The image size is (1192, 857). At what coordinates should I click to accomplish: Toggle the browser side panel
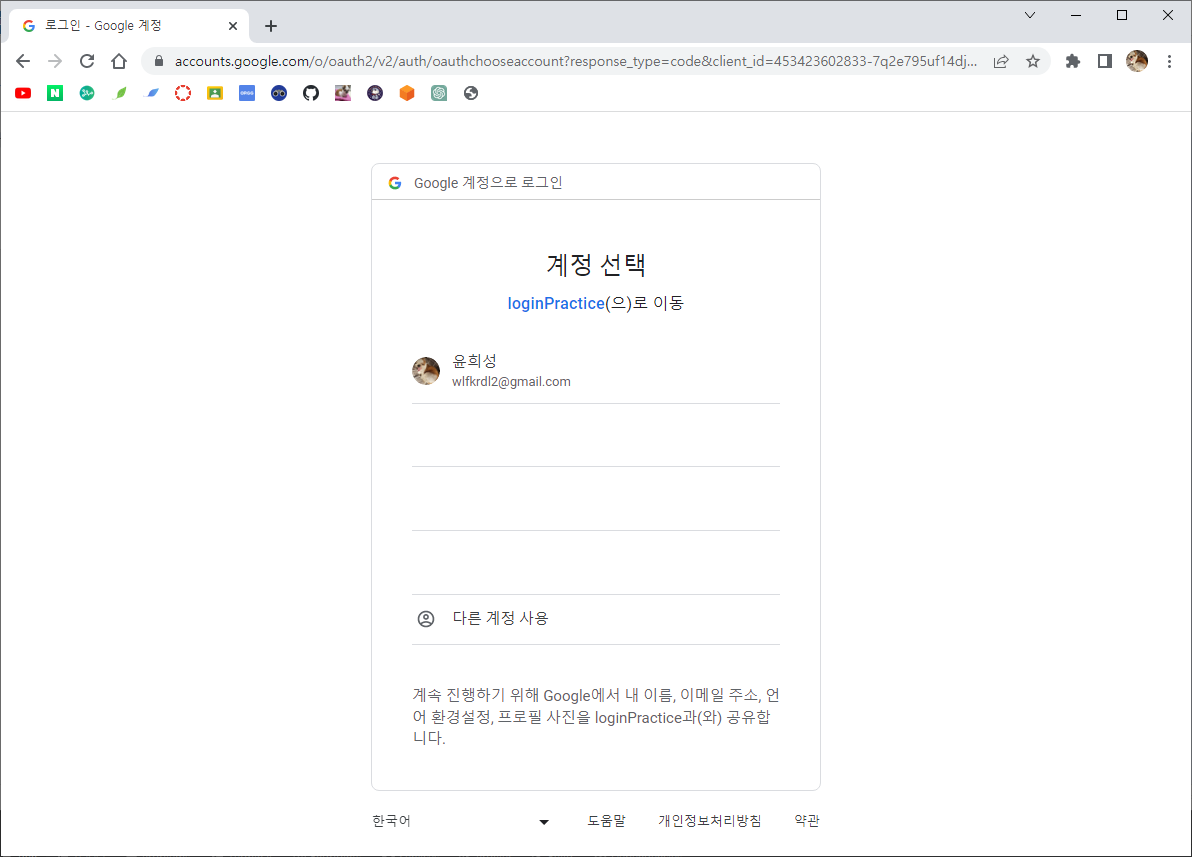(x=1105, y=61)
